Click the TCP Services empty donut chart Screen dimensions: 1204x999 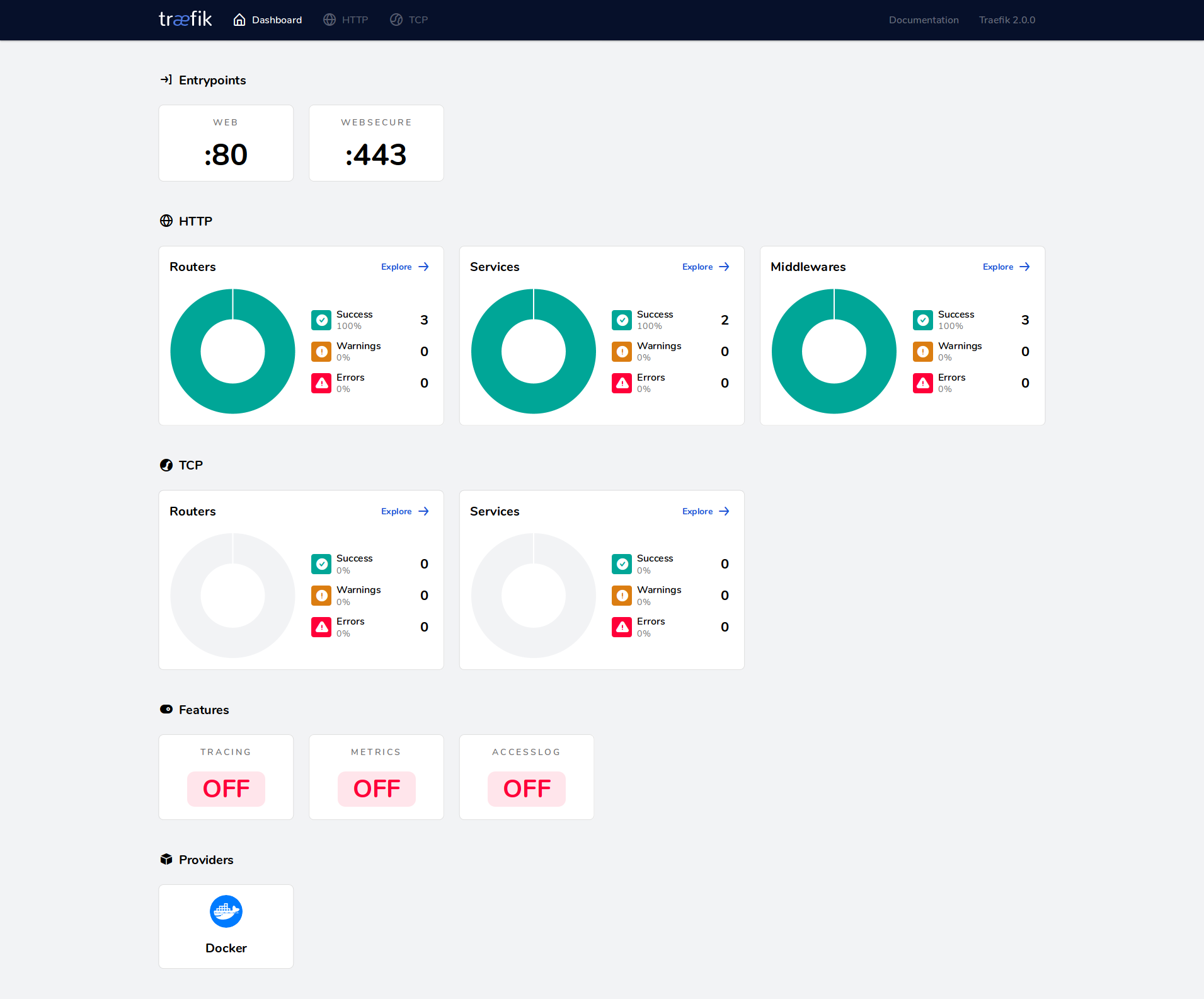(x=534, y=596)
